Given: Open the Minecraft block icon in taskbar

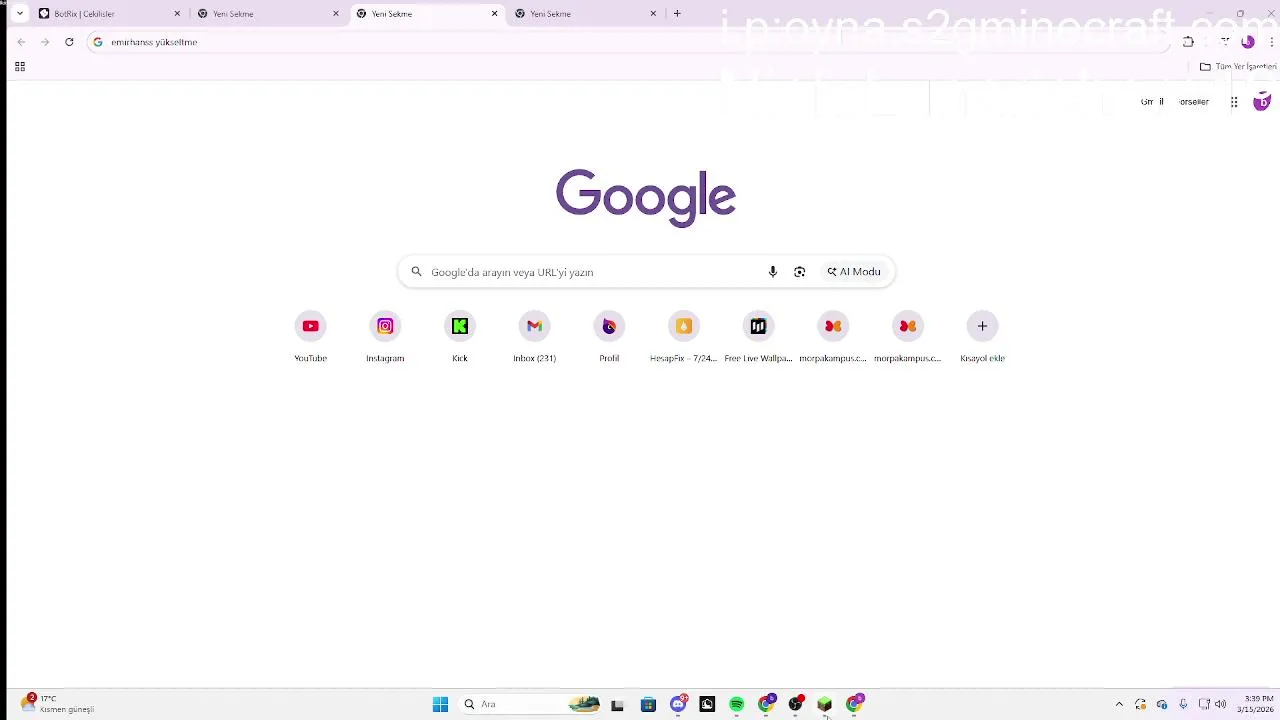Looking at the screenshot, I should [824, 704].
